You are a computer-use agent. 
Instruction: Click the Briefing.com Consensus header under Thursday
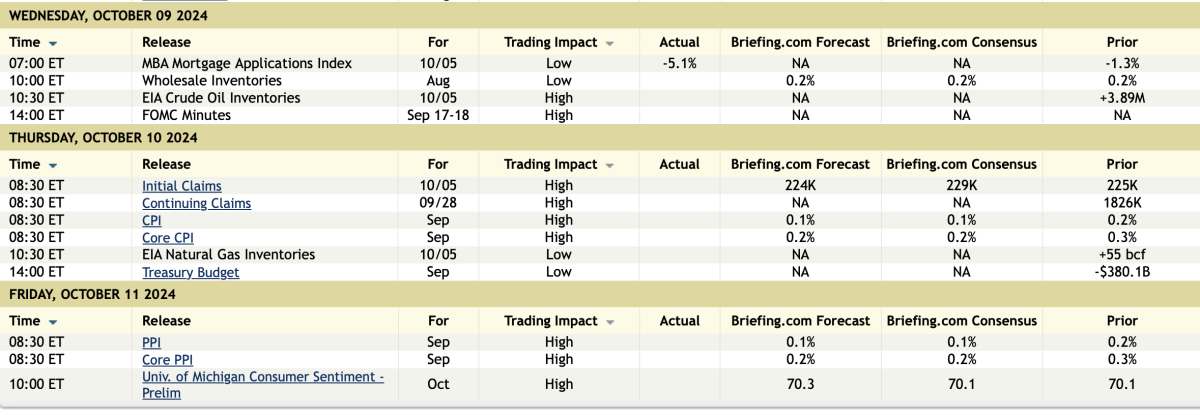pos(961,164)
